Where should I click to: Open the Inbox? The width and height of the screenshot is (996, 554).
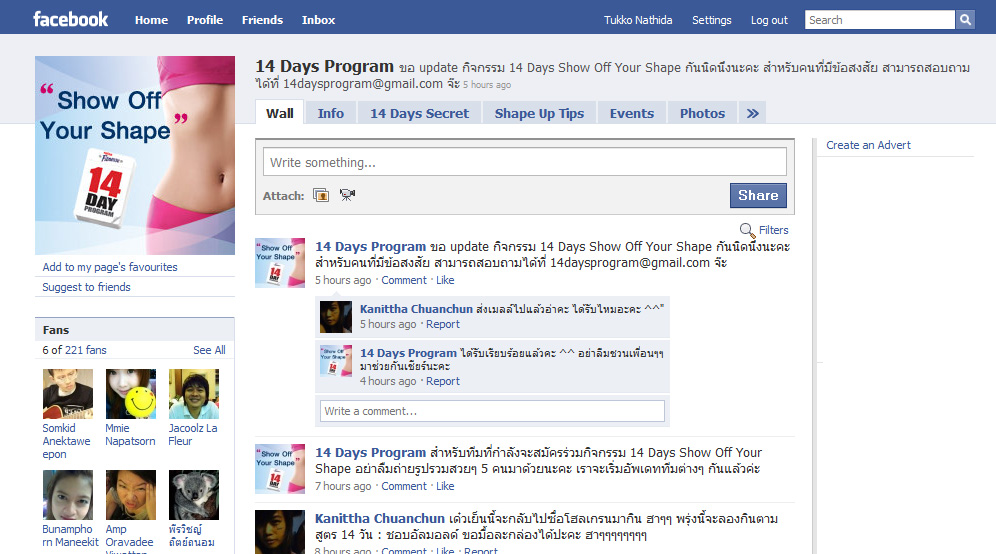[x=318, y=20]
